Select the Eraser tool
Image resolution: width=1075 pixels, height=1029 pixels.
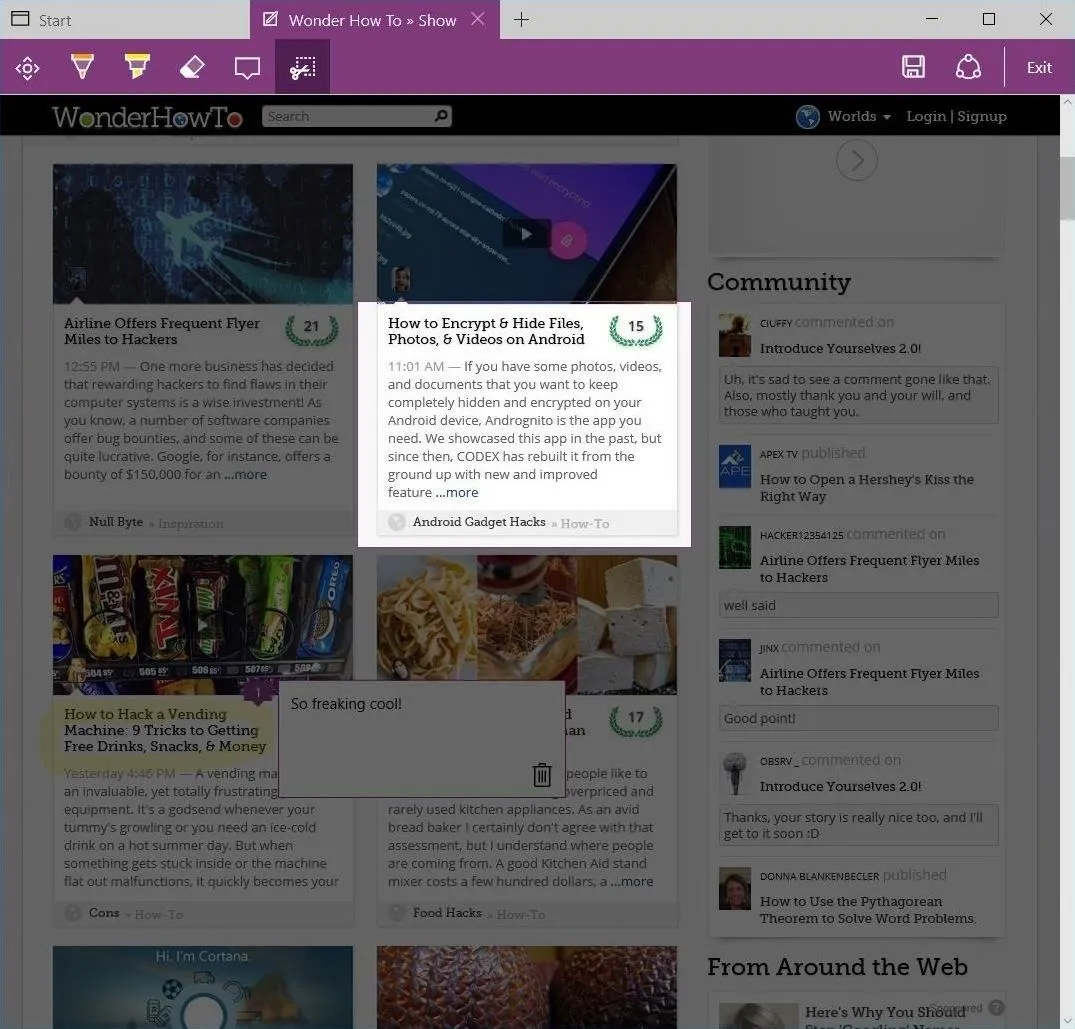[192, 67]
